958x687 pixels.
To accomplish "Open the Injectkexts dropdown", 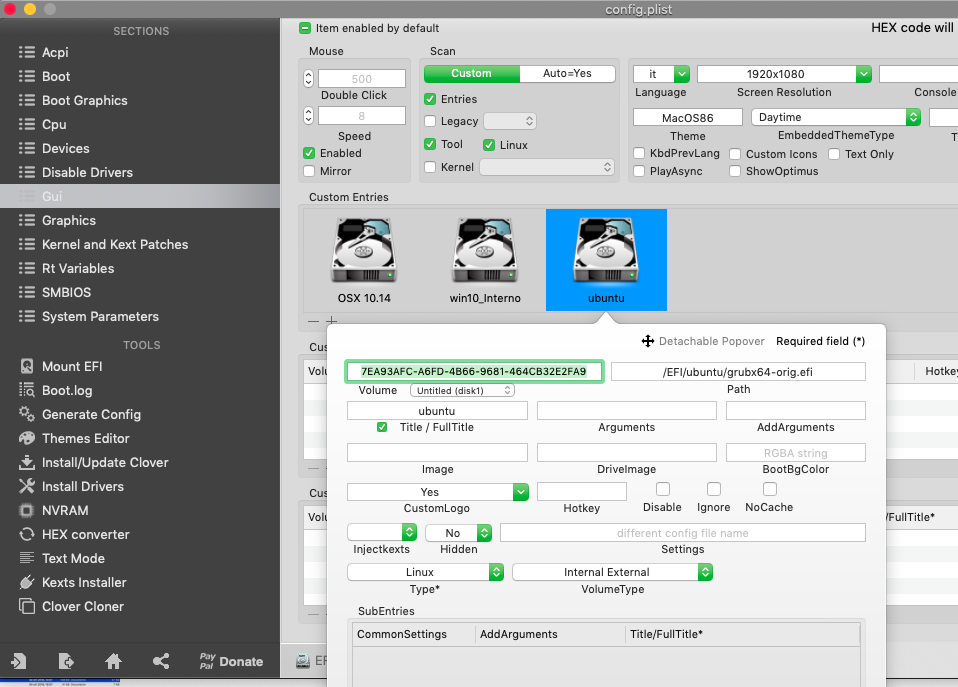I will click(382, 533).
